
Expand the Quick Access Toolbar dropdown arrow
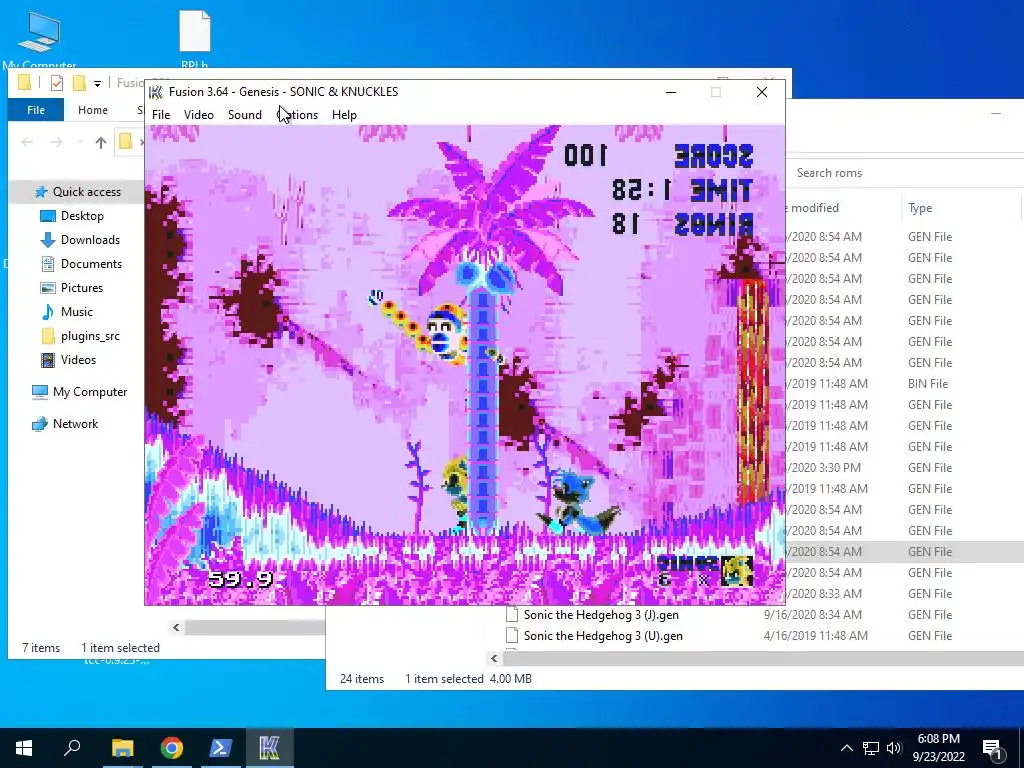pyautogui.click(x=97, y=84)
